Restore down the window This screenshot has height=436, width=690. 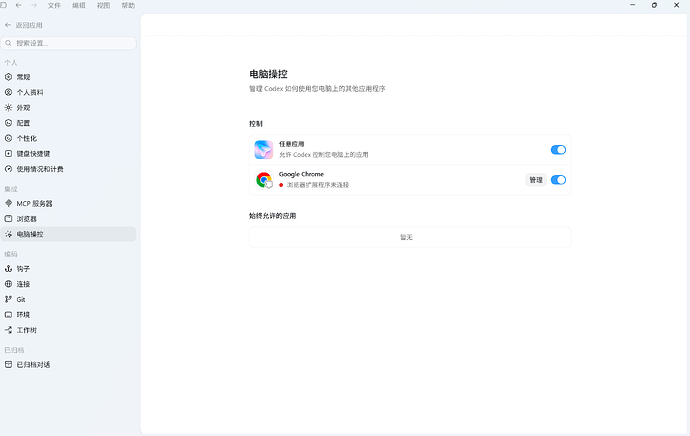point(654,5)
